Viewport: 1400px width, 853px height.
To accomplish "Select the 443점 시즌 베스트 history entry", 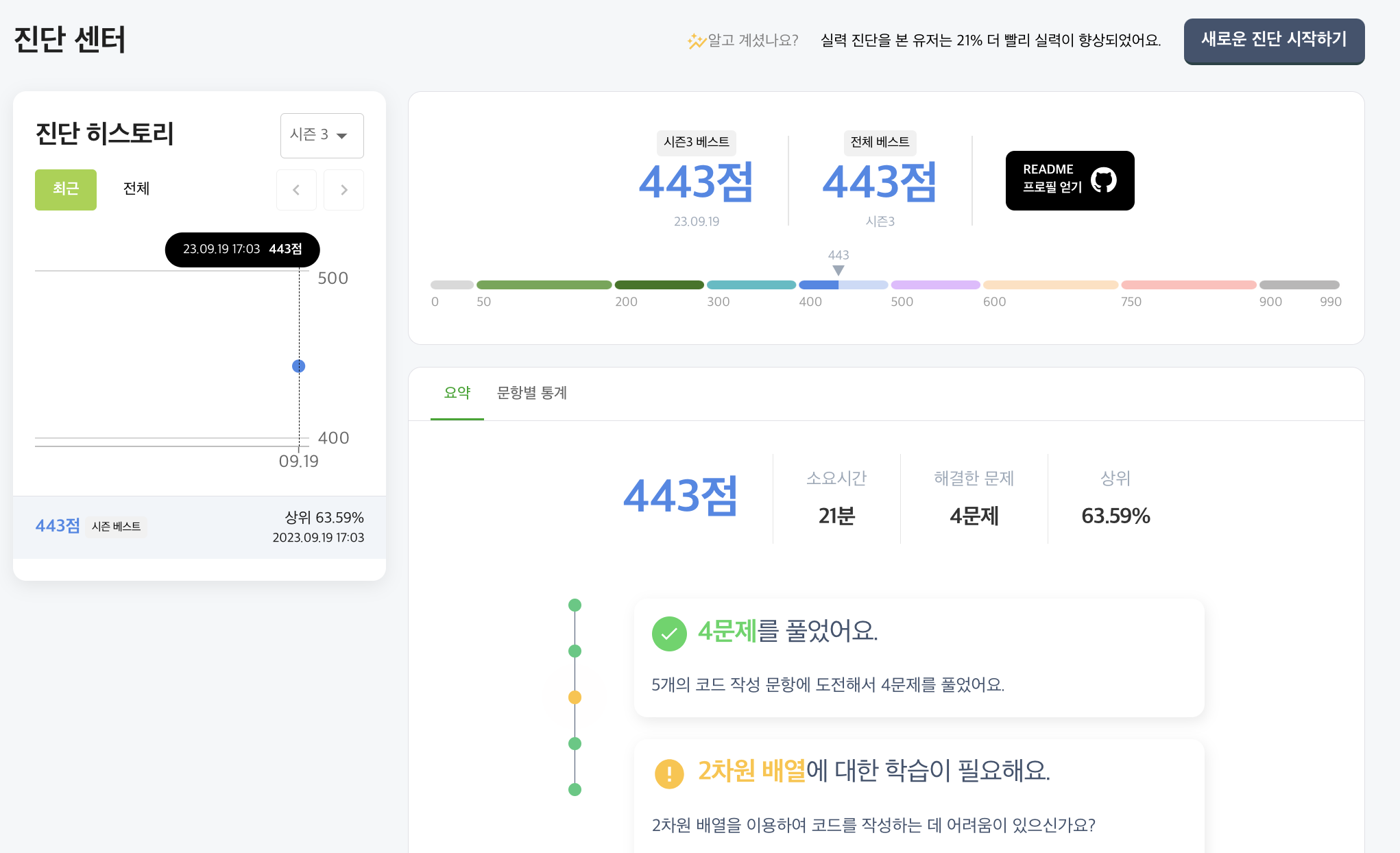I will (x=199, y=527).
